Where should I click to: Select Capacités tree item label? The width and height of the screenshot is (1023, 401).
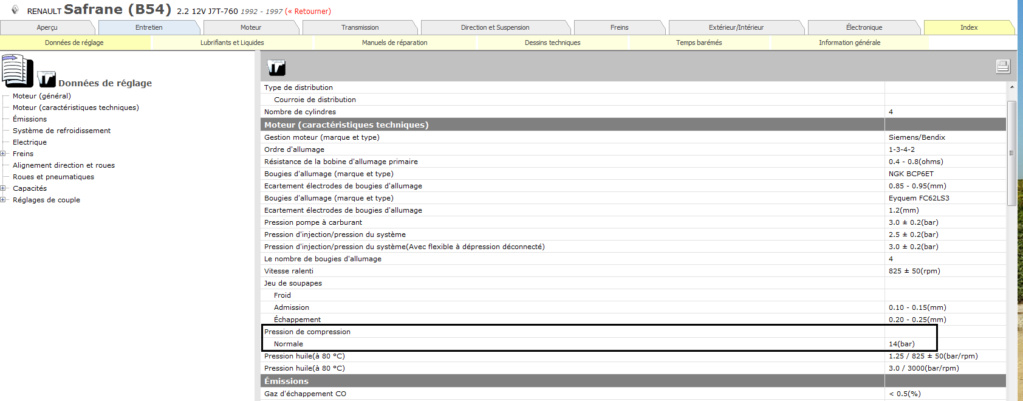(x=29, y=188)
